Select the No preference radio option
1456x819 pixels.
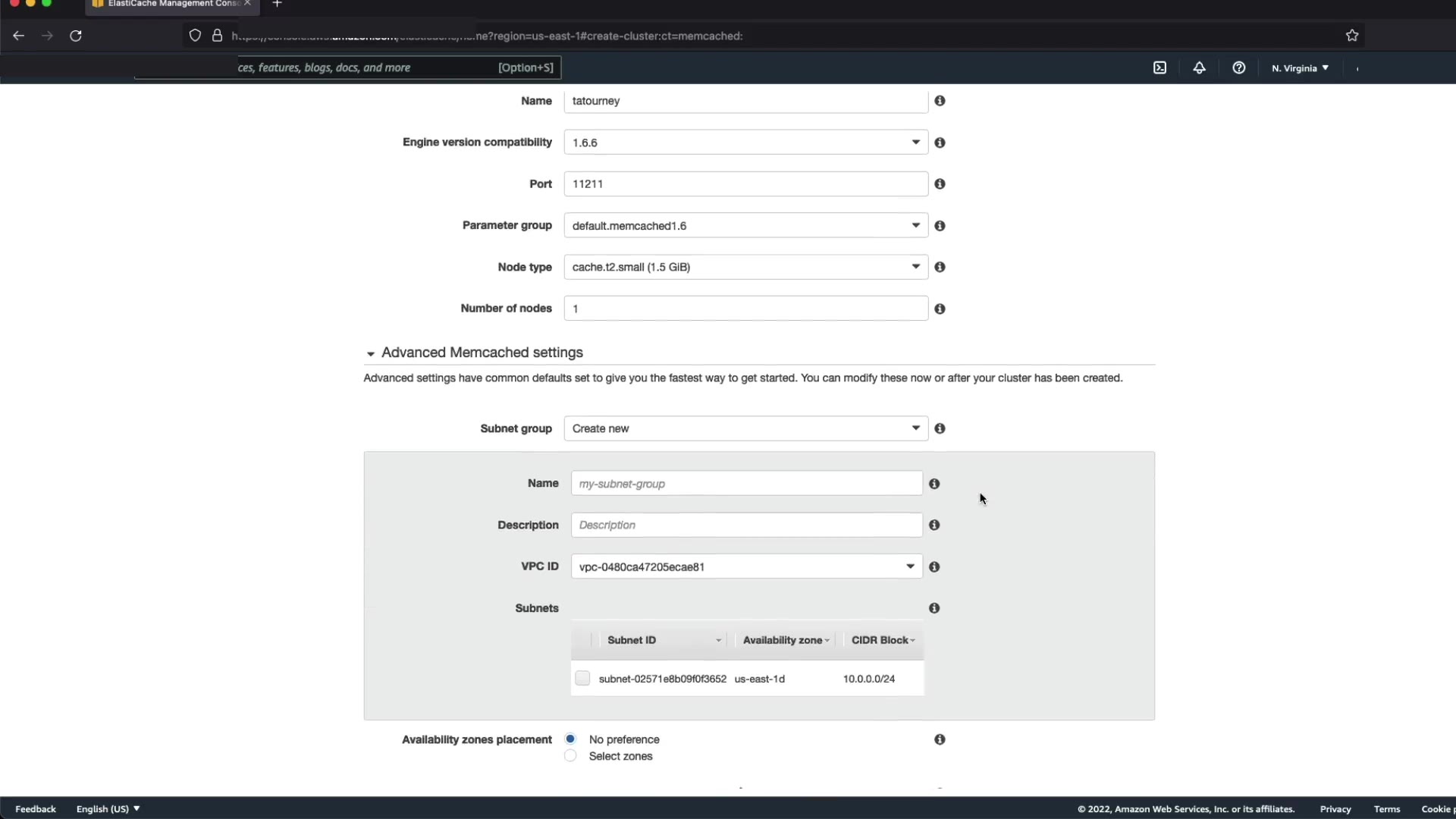570,739
